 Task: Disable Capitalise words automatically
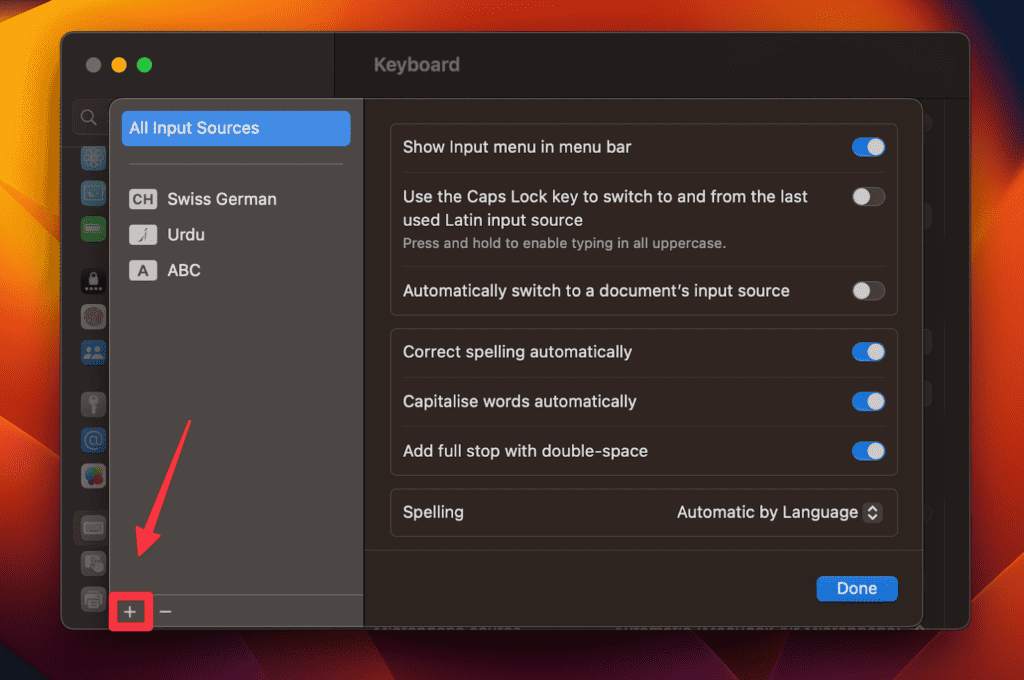(868, 401)
